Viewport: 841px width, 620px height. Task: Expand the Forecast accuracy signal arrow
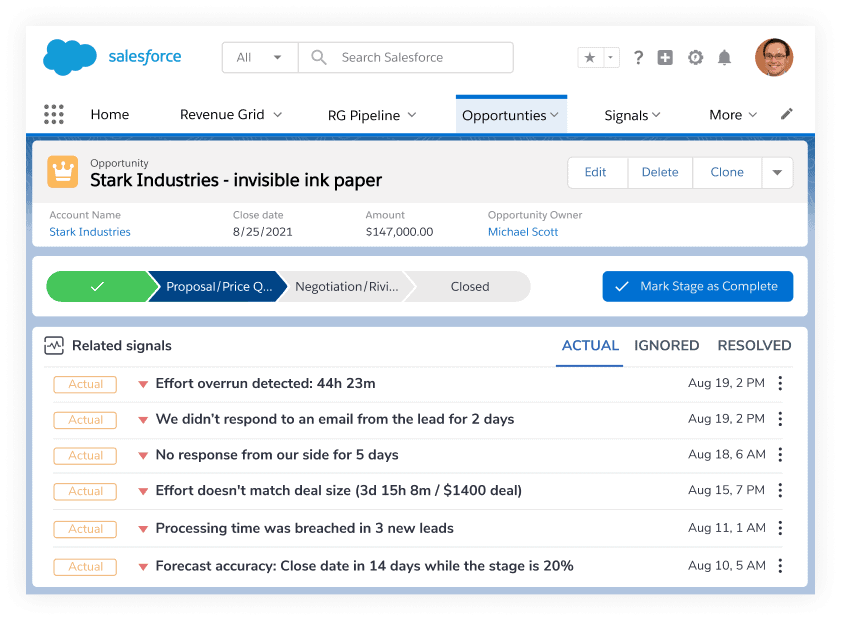coord(143,567)
